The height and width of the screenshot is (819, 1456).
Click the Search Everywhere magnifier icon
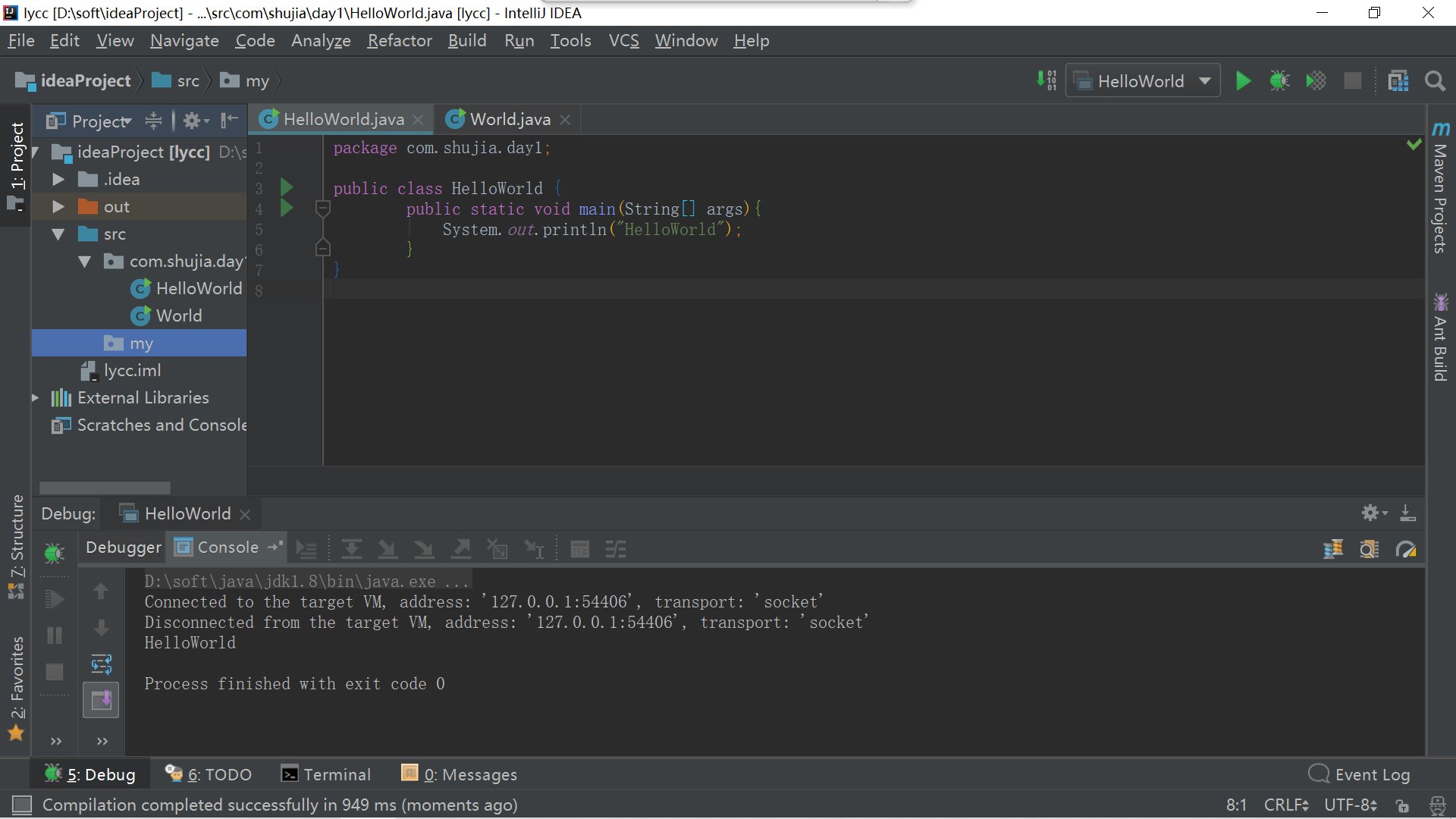pos(1434,81)
